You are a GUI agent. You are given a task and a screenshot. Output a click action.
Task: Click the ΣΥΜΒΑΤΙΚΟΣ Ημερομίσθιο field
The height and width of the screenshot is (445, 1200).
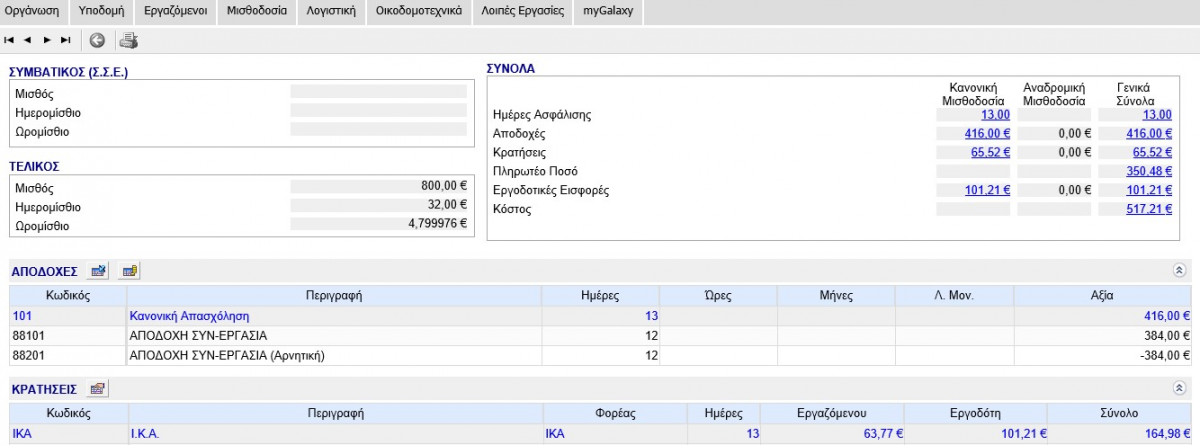pos(378,111)
